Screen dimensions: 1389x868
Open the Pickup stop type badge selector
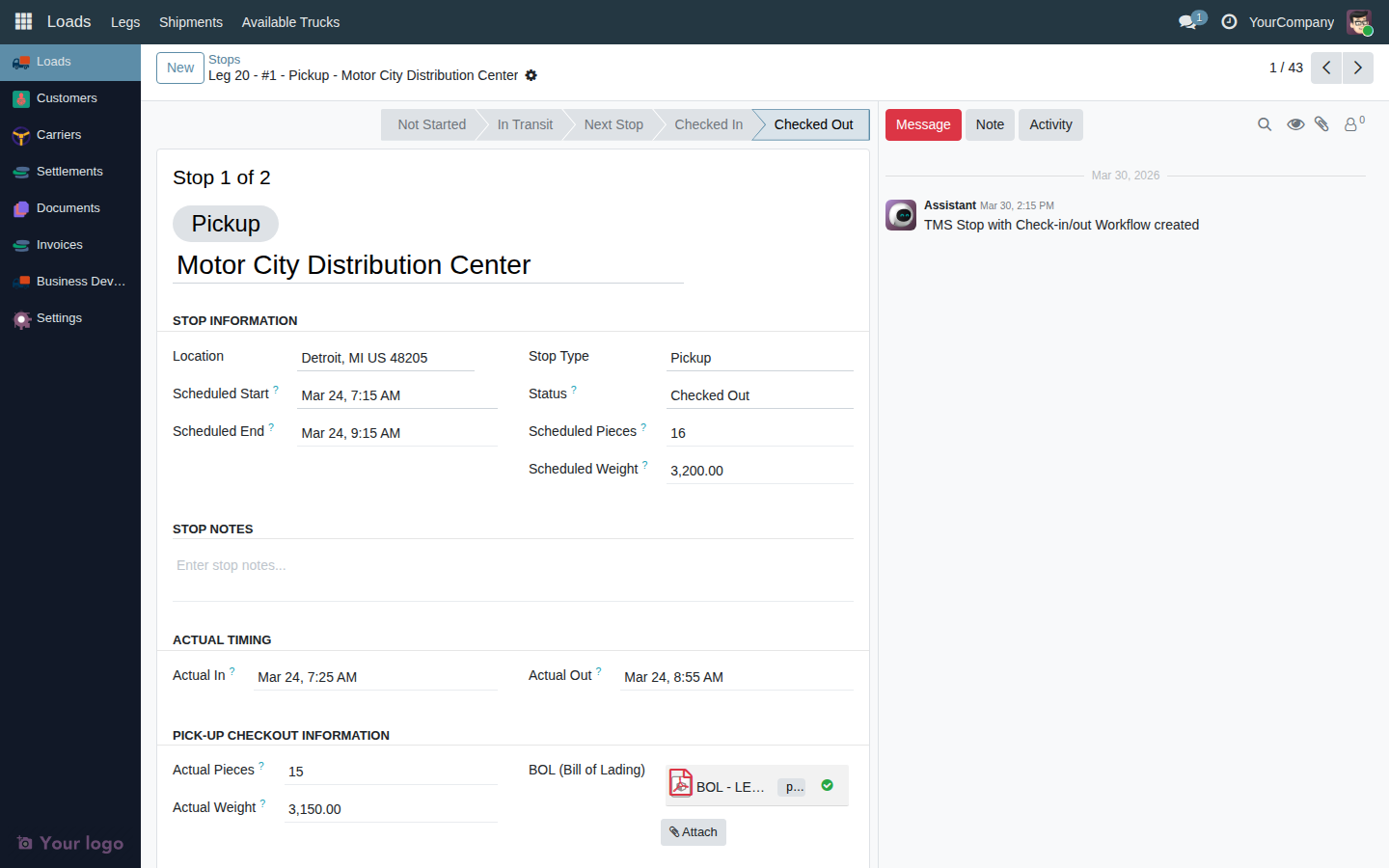click(226, 224)
